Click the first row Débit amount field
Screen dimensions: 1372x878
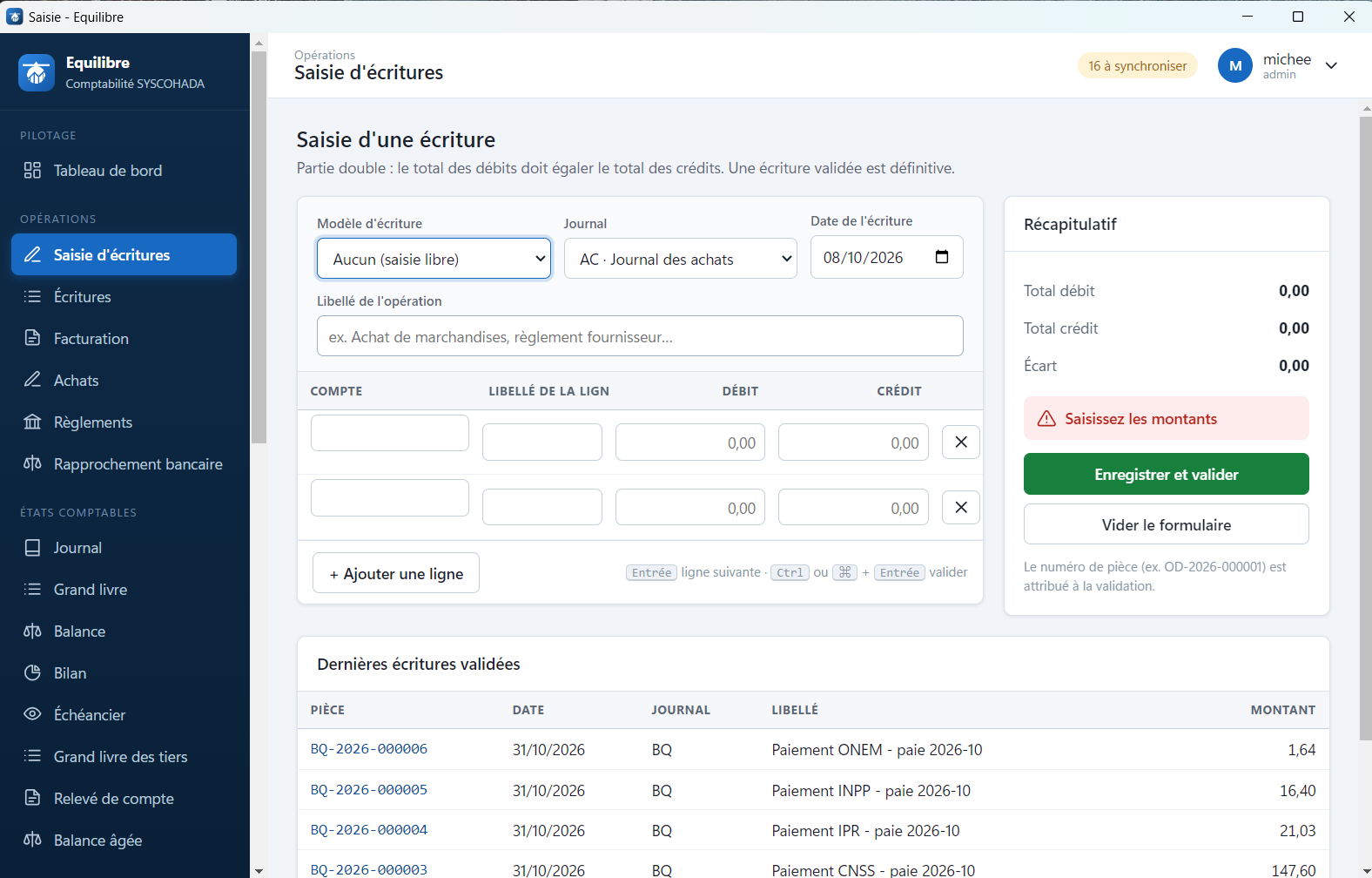[690, 442]
